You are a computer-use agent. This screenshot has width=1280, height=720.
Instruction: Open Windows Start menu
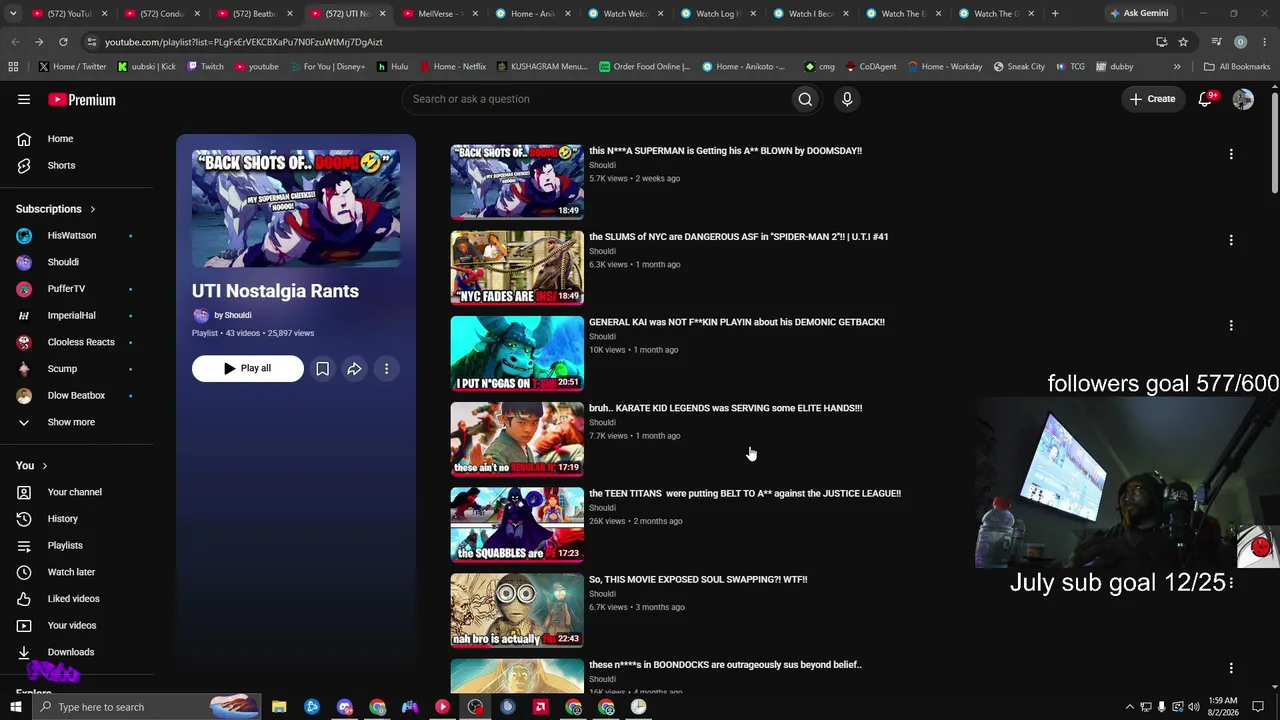tap(16, 707)
